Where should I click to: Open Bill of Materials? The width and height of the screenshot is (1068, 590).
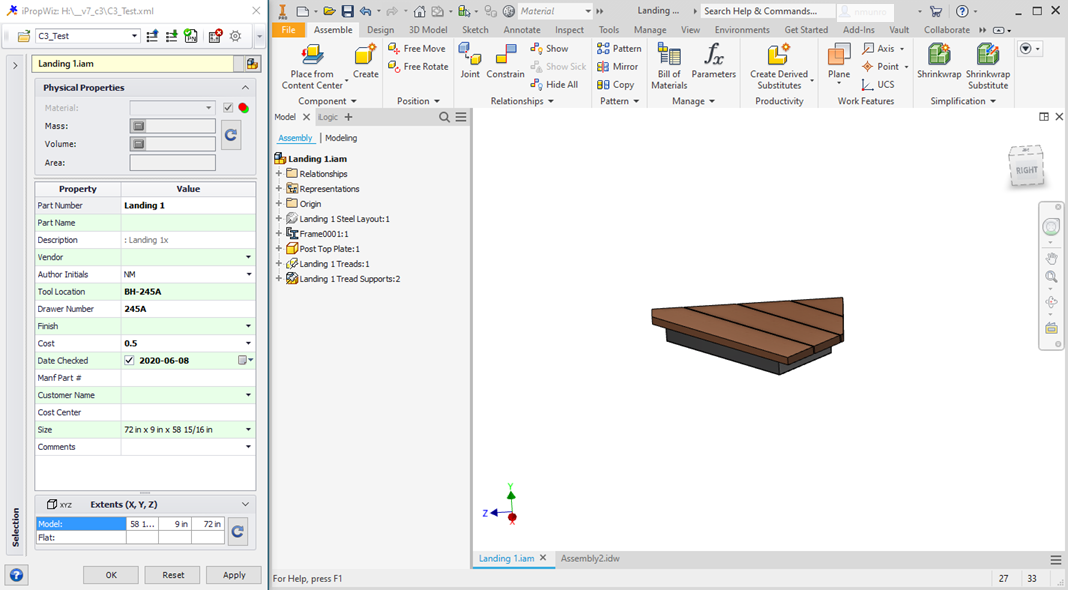coord(669,66)
